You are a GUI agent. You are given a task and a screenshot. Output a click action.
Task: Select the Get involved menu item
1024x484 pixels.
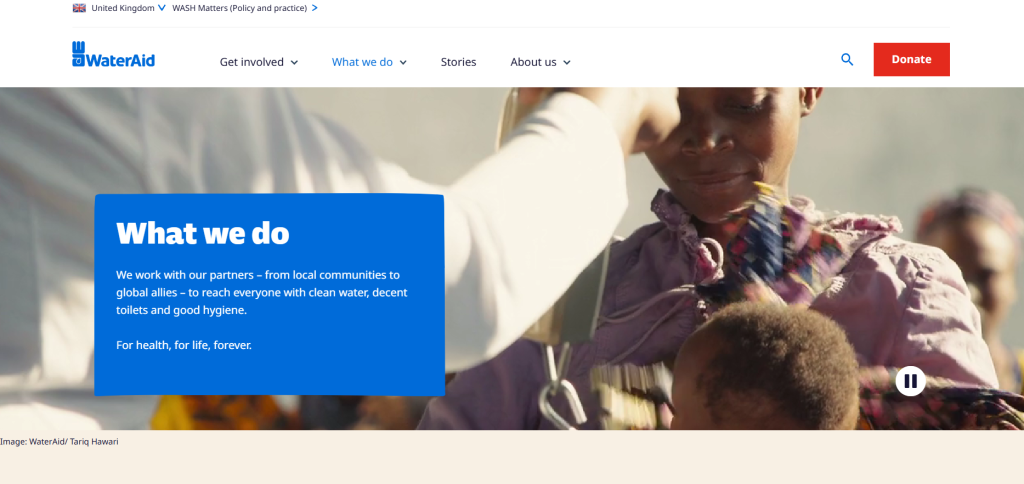pyautogui.click(x=251, y=62)
